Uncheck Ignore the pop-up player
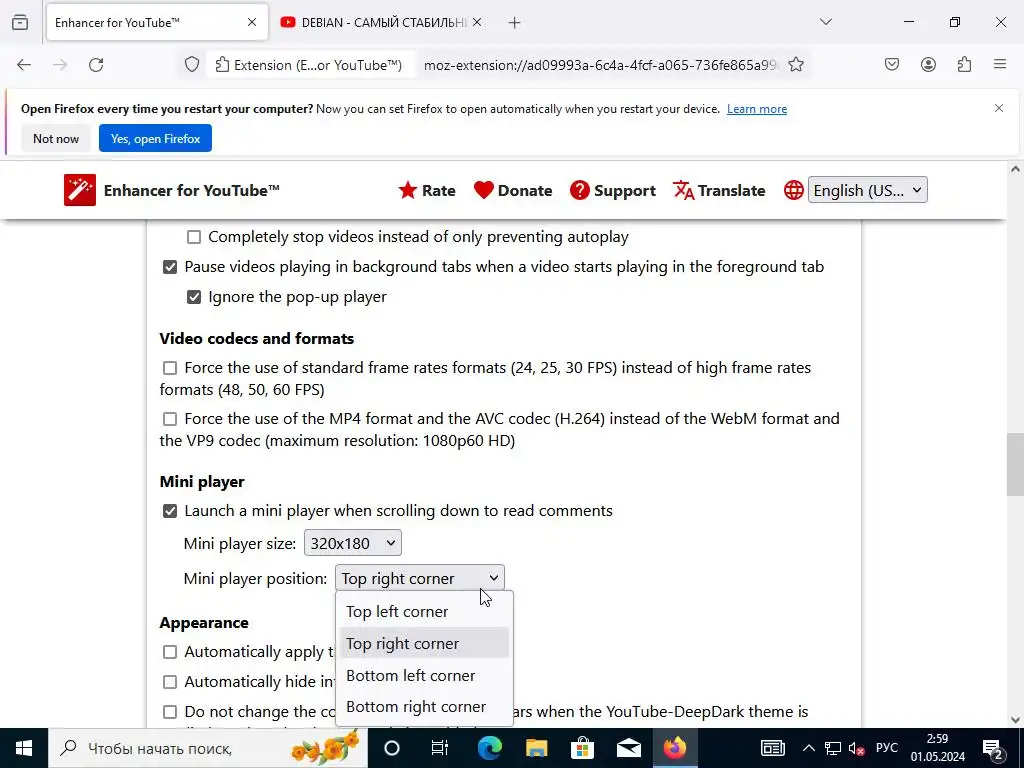The width and height of the screenshot is (1024, 768). point(194,297)
